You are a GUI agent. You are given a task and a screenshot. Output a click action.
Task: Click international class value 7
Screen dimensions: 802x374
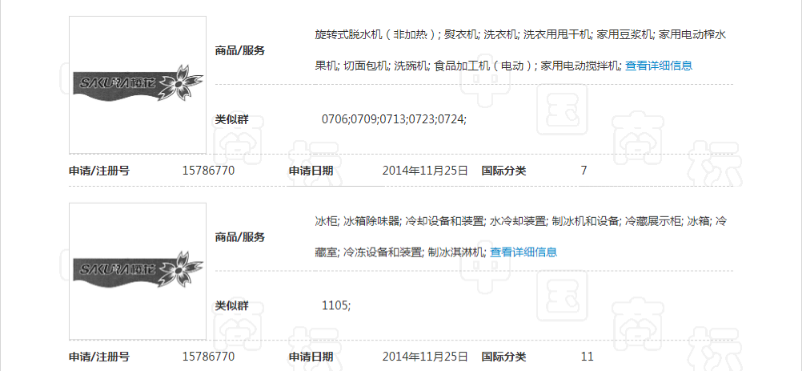[584, 170]
